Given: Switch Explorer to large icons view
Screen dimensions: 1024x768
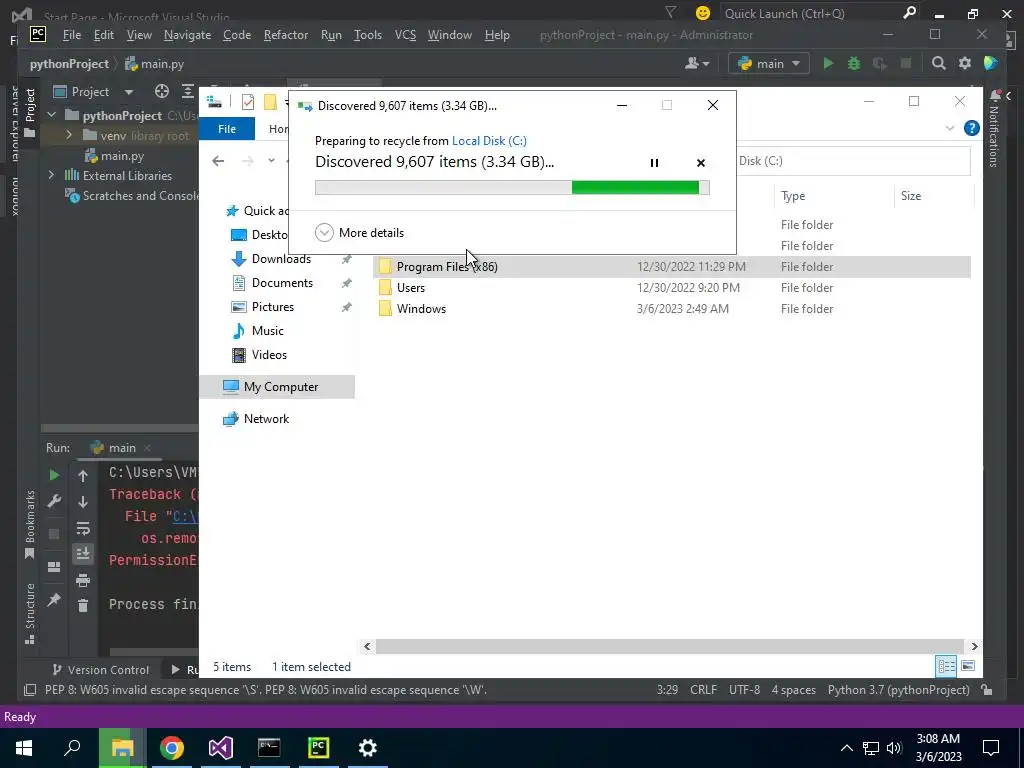Looking at the screenshot, I should click(968, 666).
